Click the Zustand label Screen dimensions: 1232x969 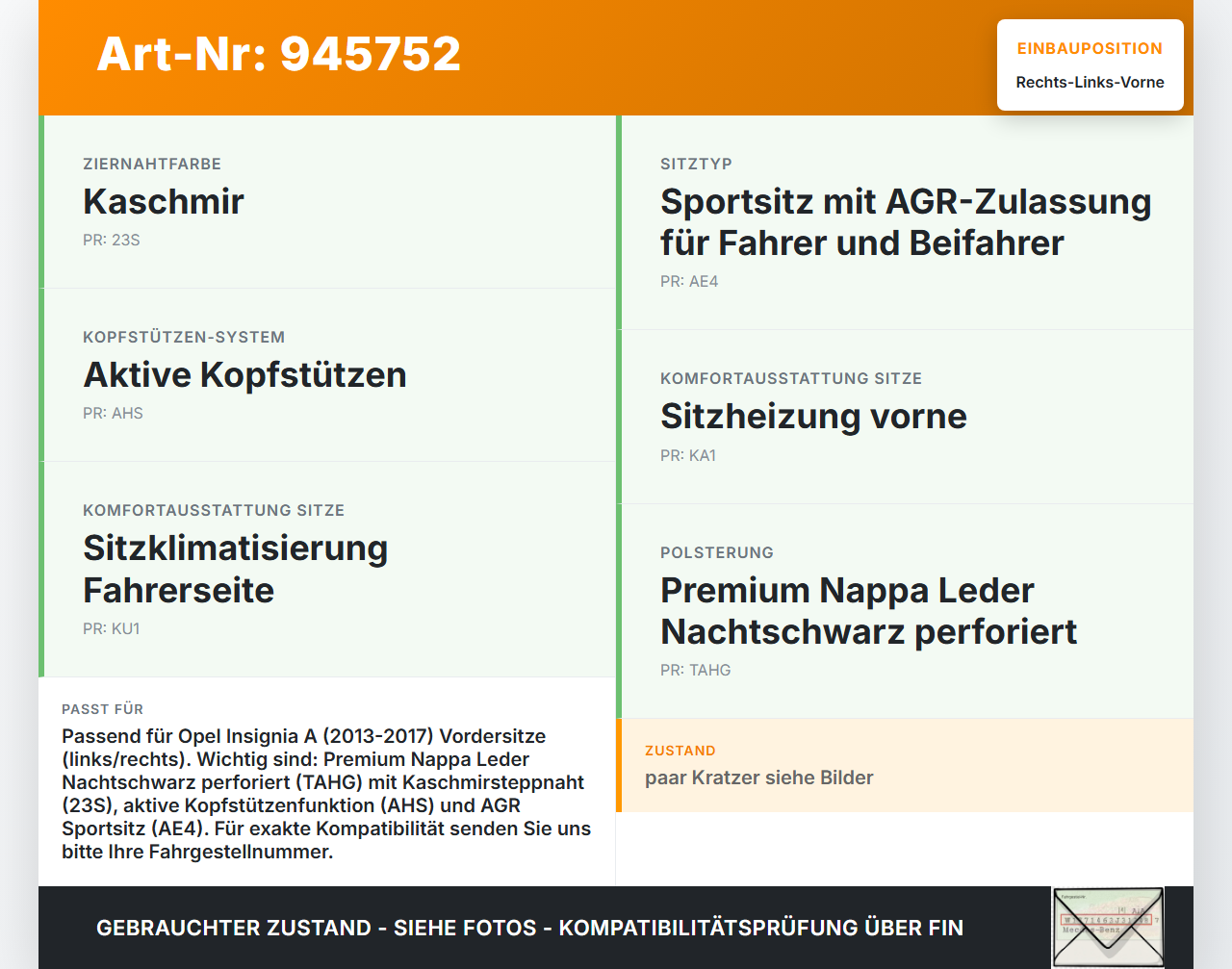(x=680, y=751)
